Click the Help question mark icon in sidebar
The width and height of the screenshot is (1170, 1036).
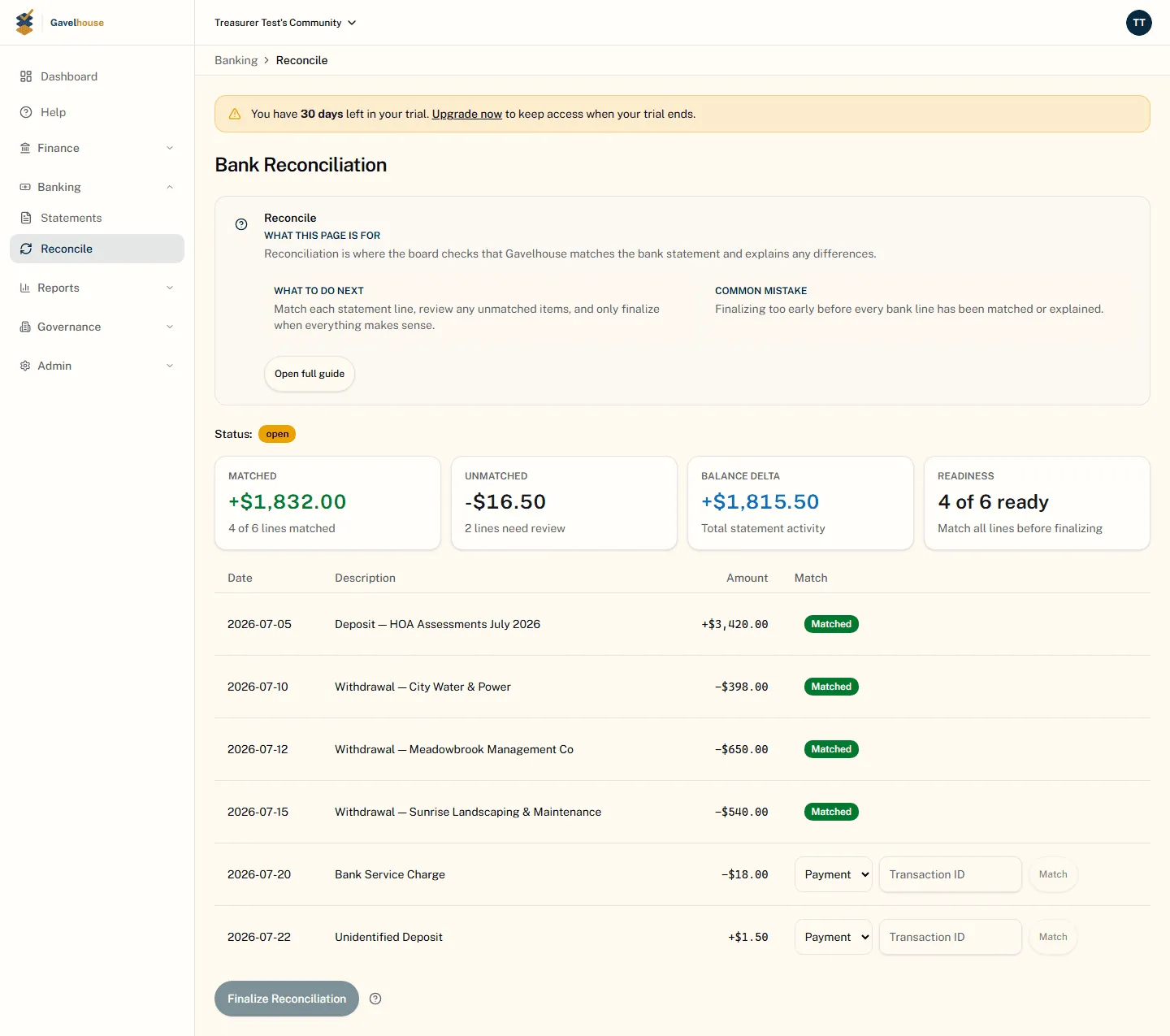tap(26, 112)
